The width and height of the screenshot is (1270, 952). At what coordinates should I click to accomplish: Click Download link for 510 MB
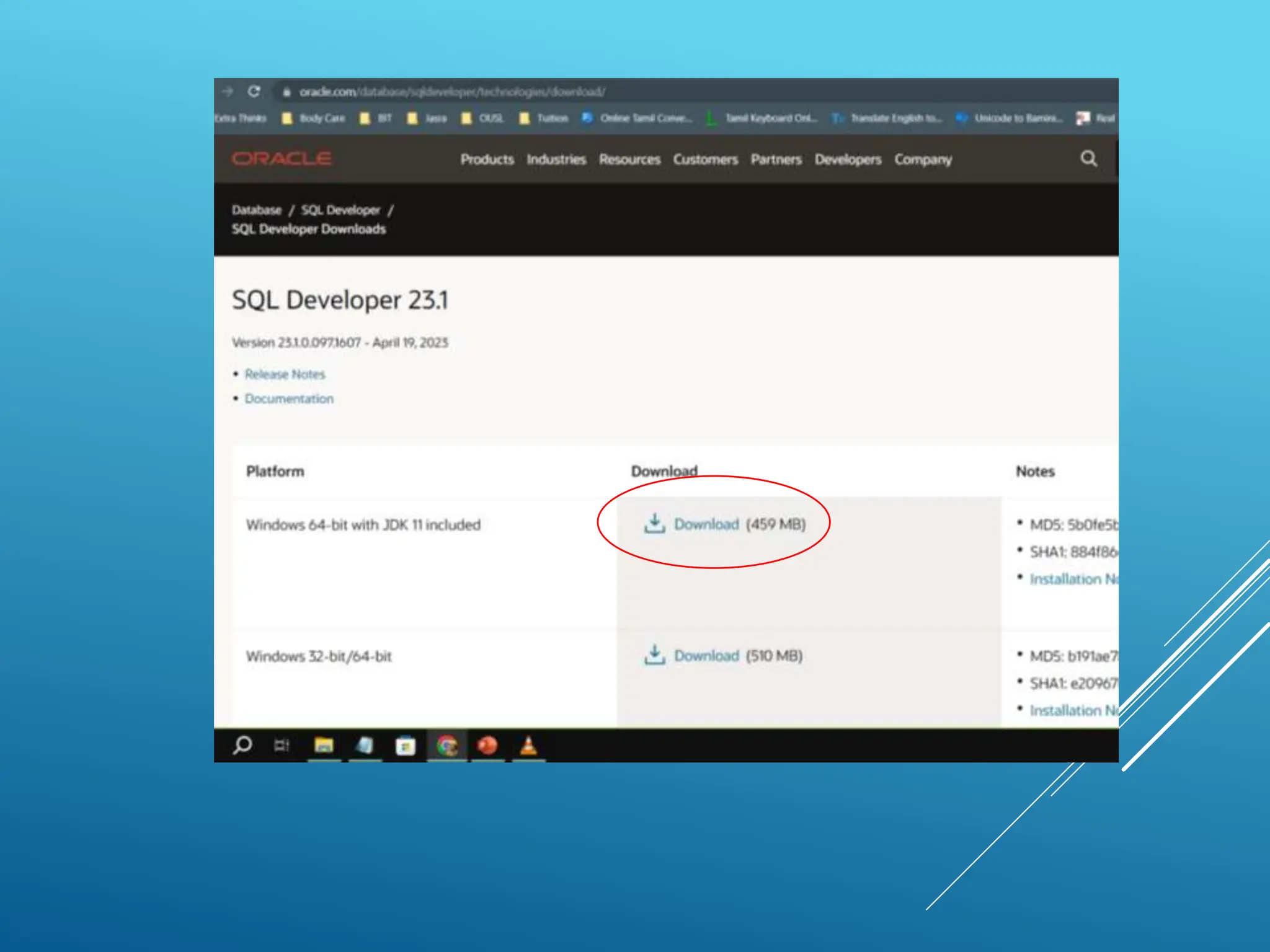click(706, 656)
